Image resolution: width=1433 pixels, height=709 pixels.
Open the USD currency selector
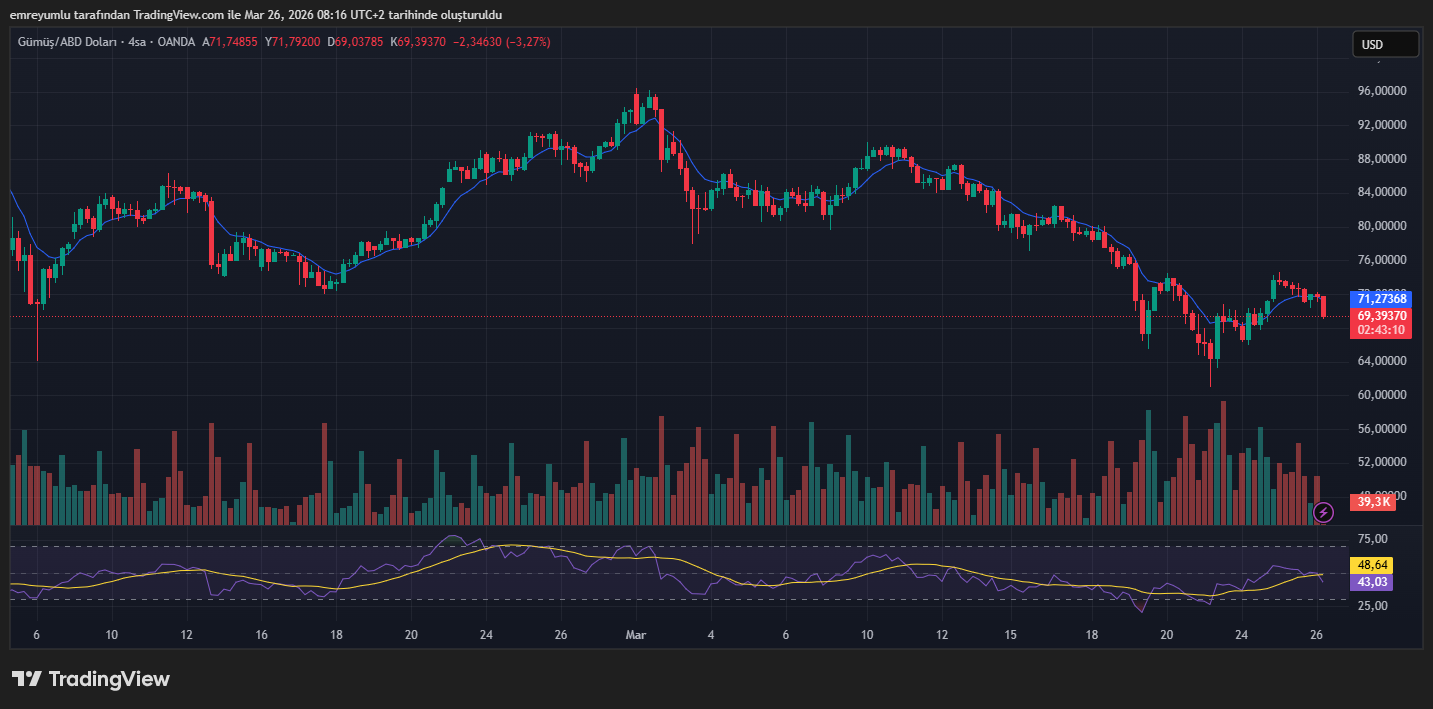pyautogui.click(x=1384, y=44)
